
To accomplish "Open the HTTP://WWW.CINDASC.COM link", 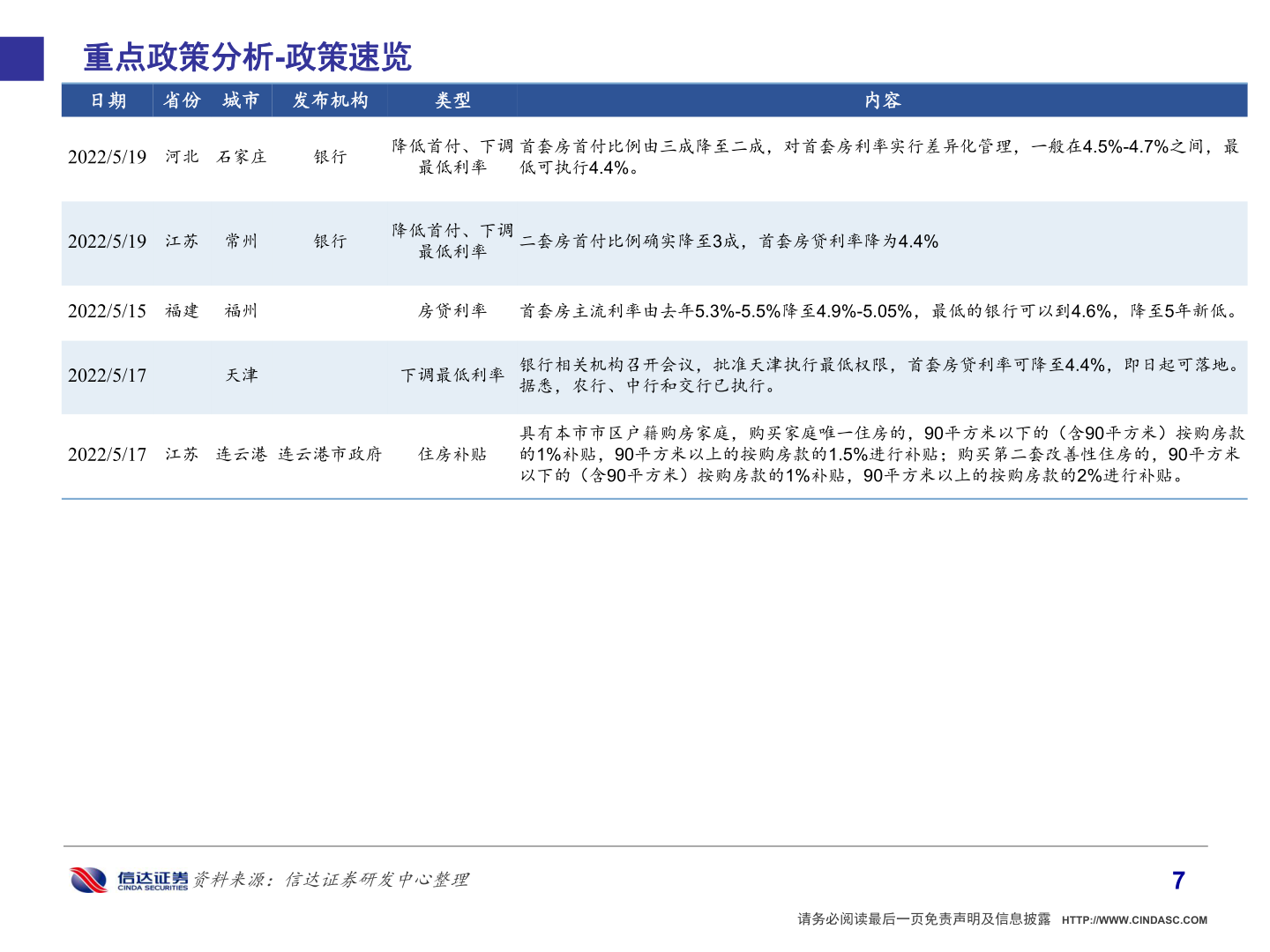I will 1134,920.
